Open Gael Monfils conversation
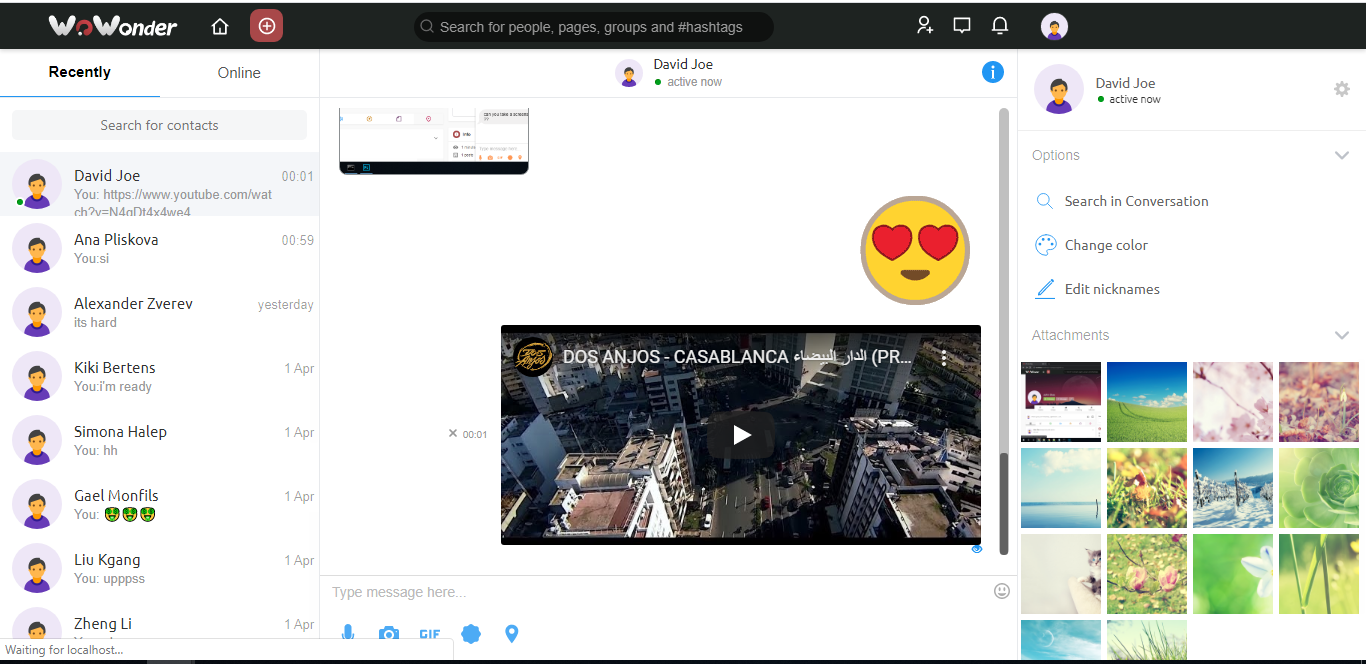 click(159, 504)
